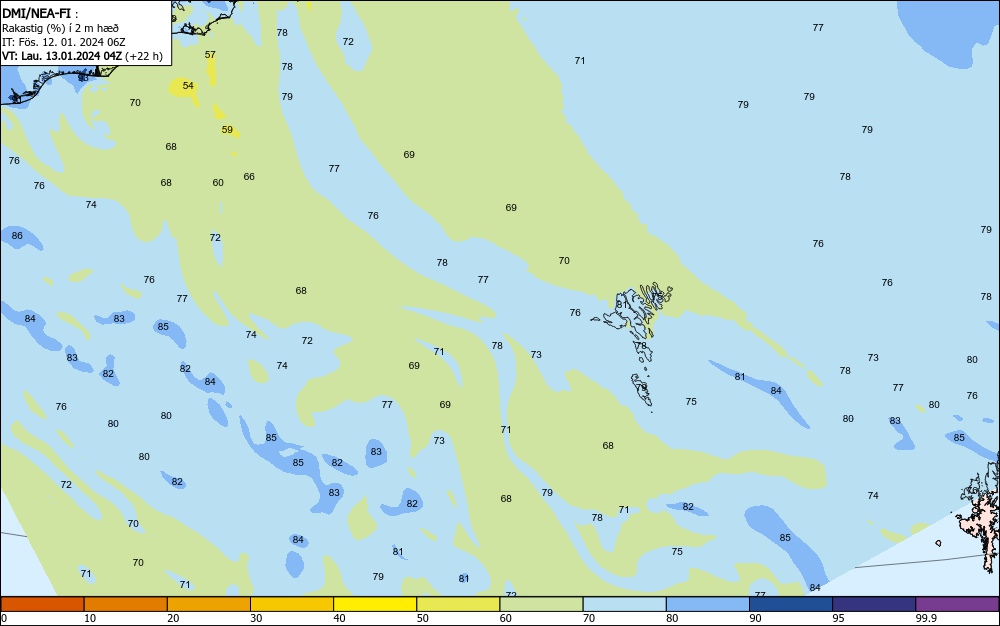Click the humidity value 57 on the map
The image size is (1000, 626).
[x=210, y=55]
